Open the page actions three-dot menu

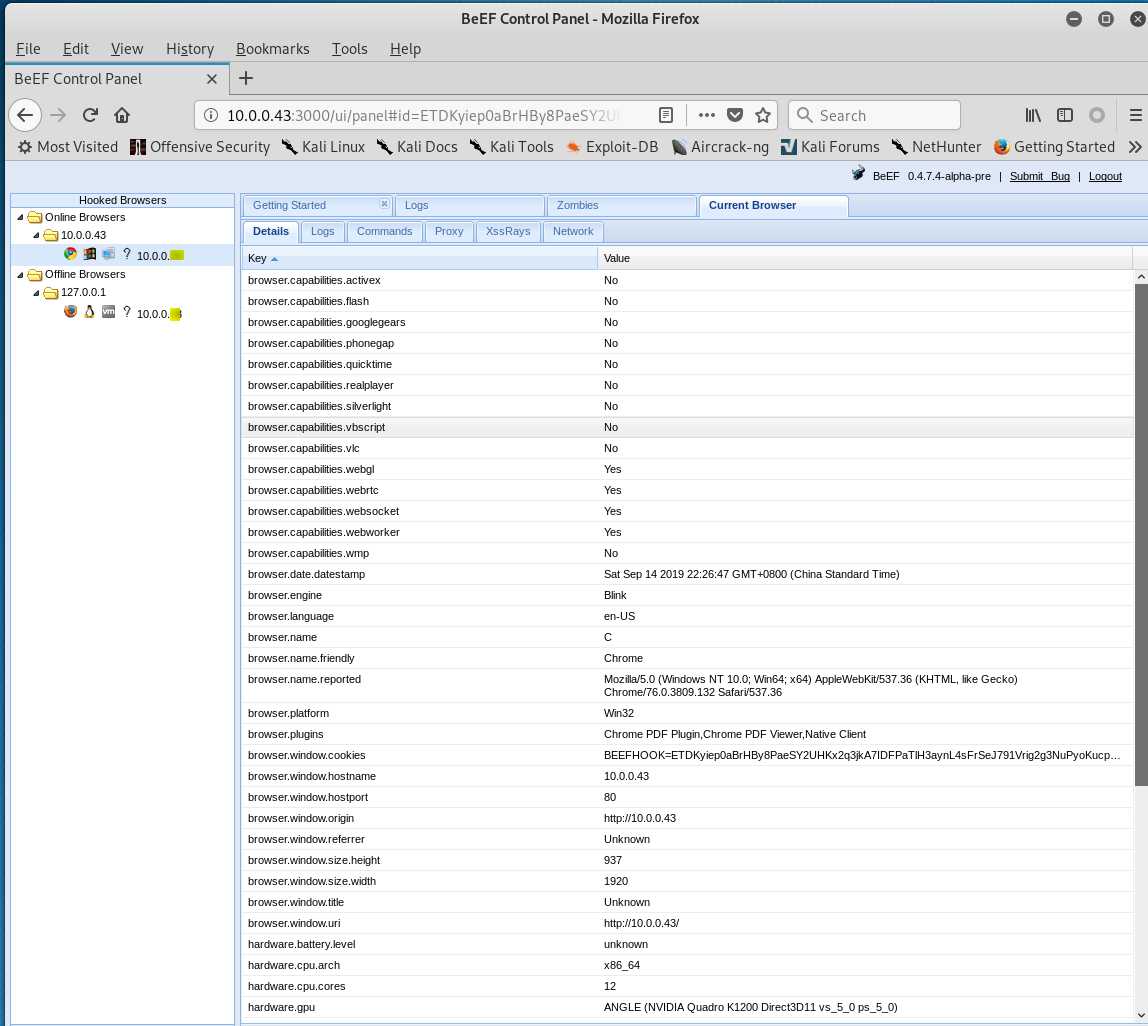[x=707, y=115]
